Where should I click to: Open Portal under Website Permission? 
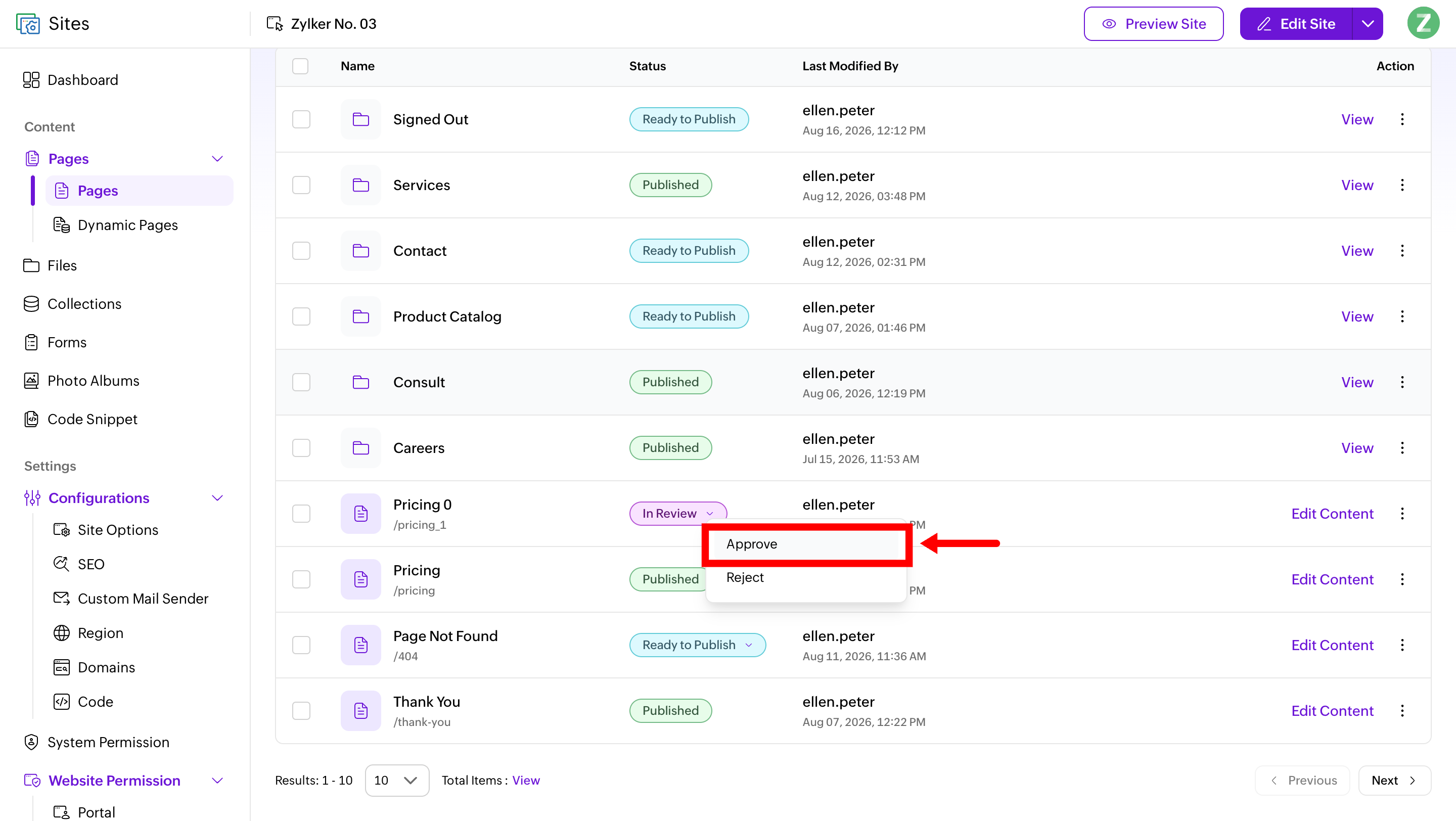click(x=85, y=812)
